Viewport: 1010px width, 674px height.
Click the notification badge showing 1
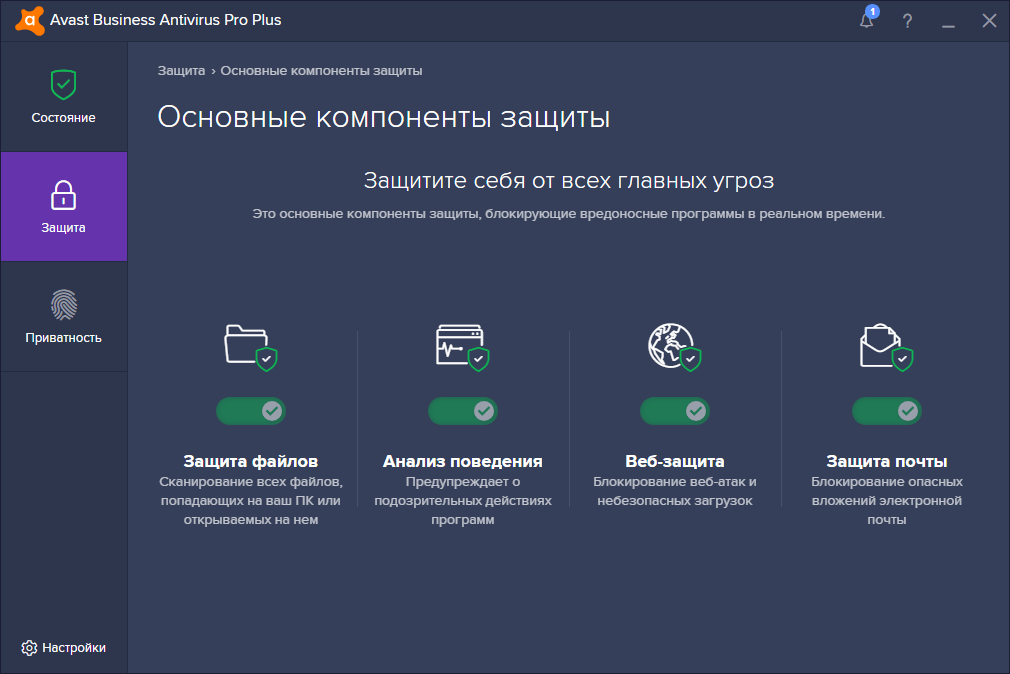[872, 12]
